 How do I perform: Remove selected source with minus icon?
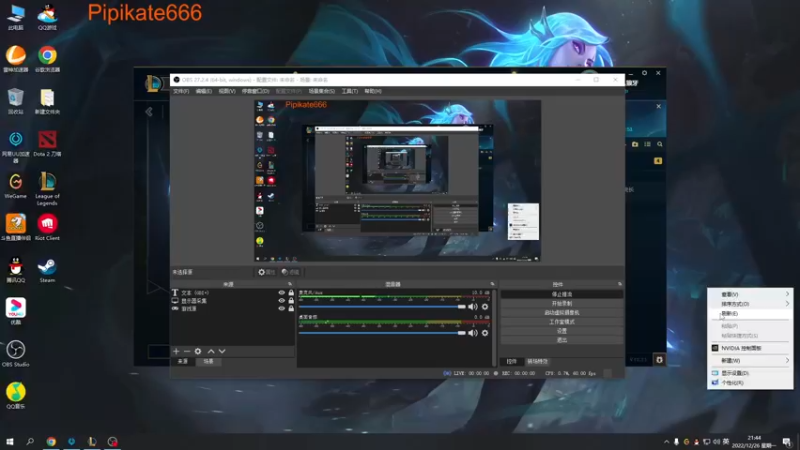point(187,351)
